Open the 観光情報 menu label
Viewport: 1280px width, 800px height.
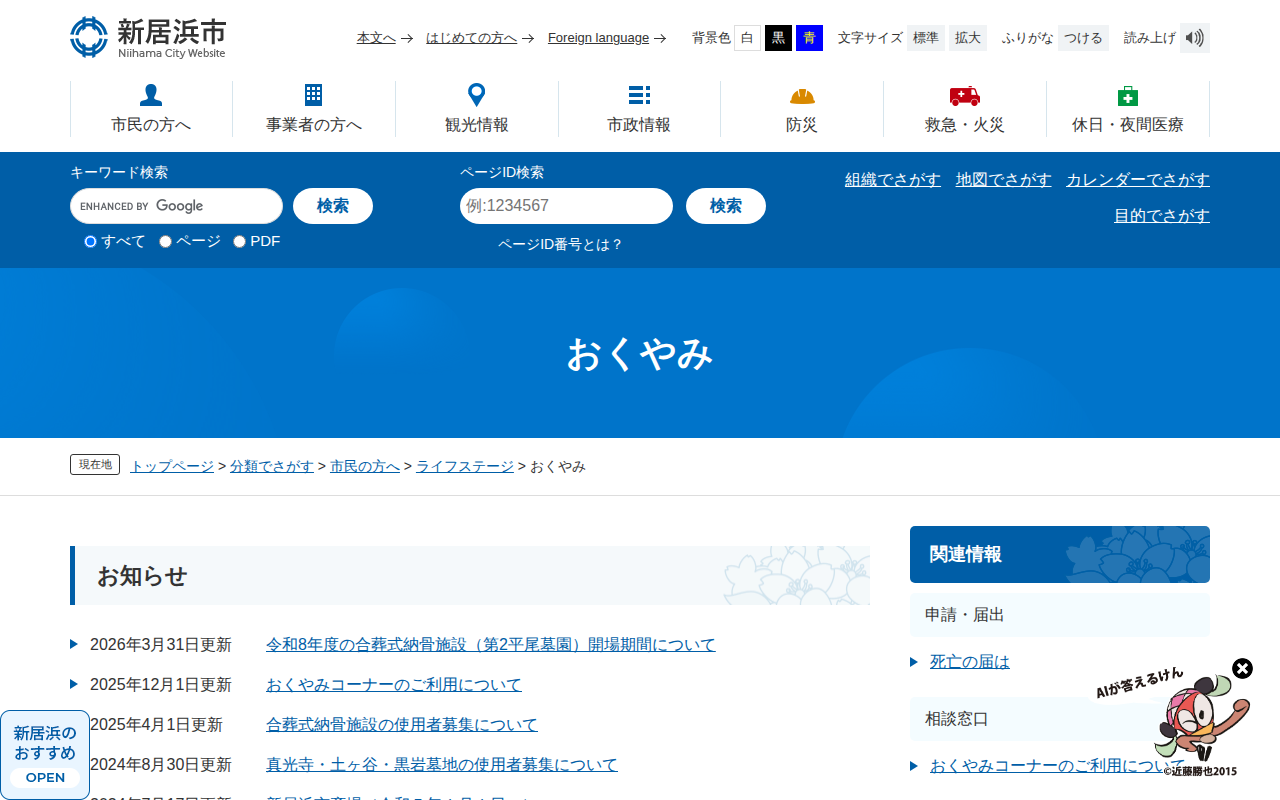[x=477, y=125]
